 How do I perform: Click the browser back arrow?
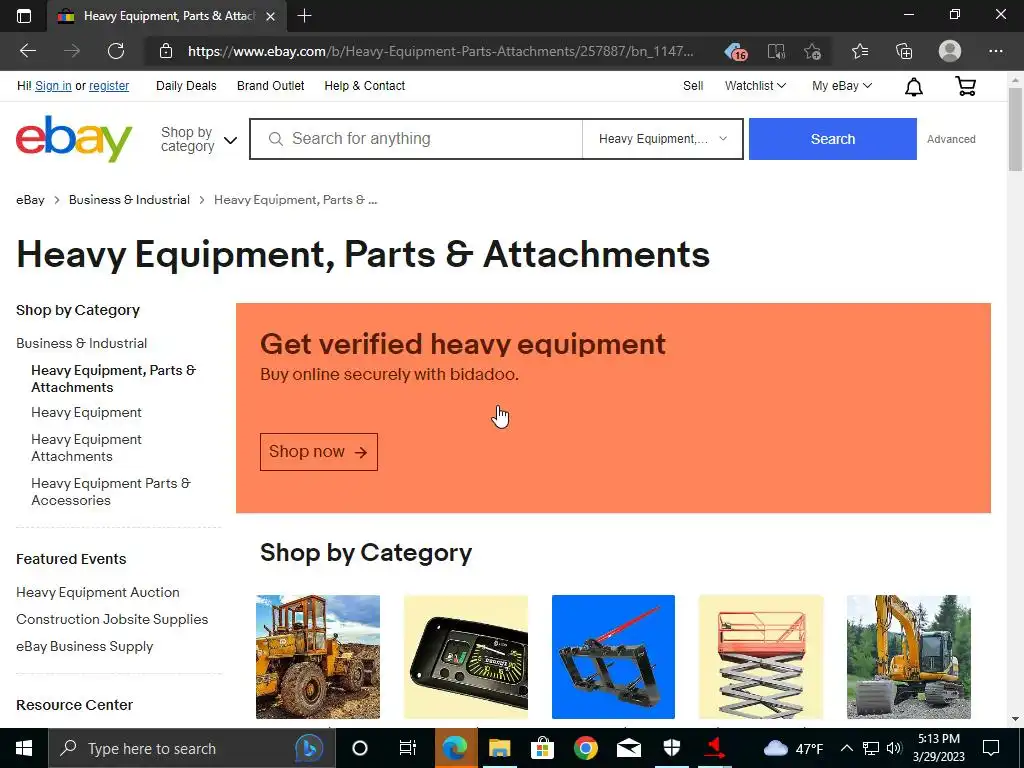coord(27,51)
